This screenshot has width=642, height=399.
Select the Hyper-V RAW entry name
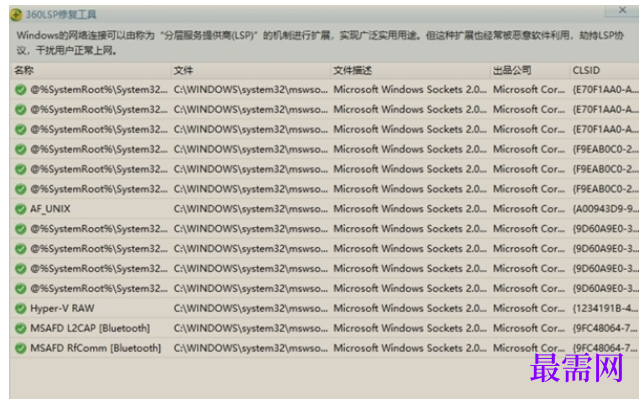(x=62, y=309)
